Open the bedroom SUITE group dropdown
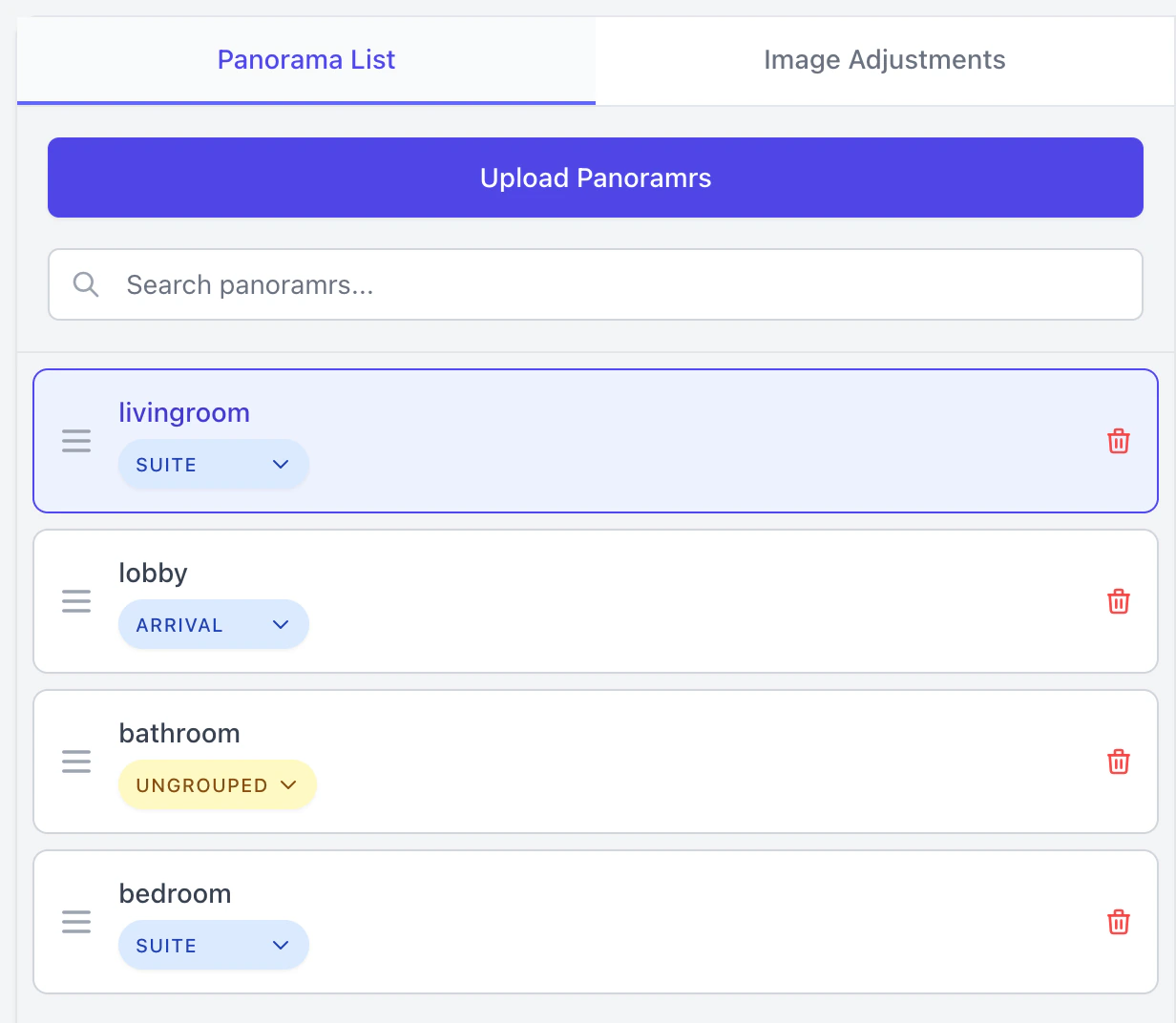This screenshot has width=1176, height=1023. pyautogui.click(x=214, y=946)
